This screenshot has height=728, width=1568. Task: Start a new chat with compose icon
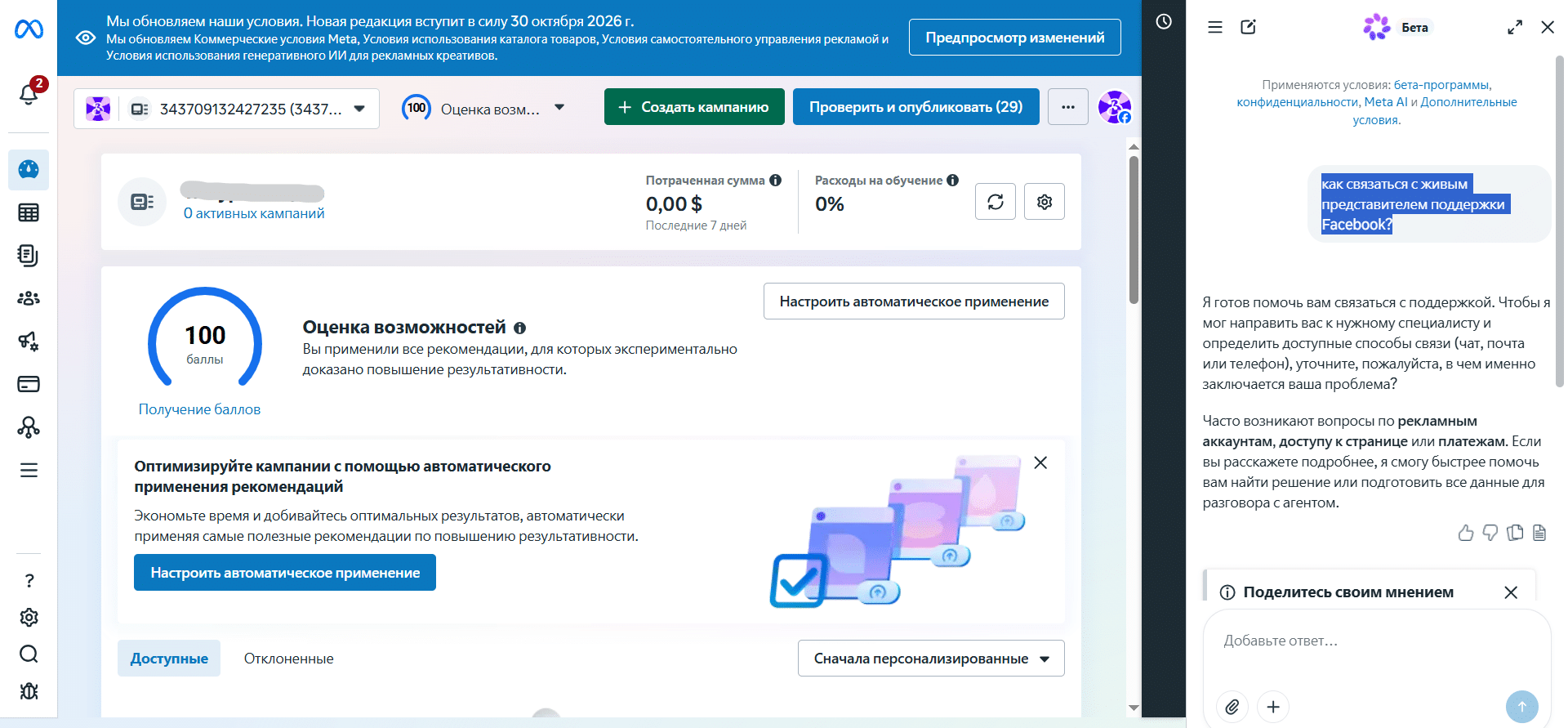[x=1249, y=27]
